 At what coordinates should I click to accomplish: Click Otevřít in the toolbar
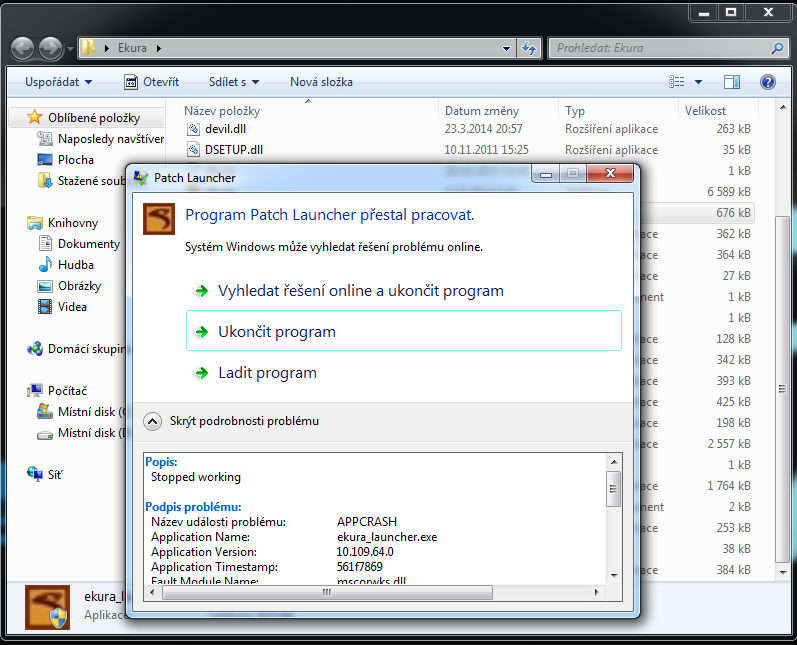(151, 82)
